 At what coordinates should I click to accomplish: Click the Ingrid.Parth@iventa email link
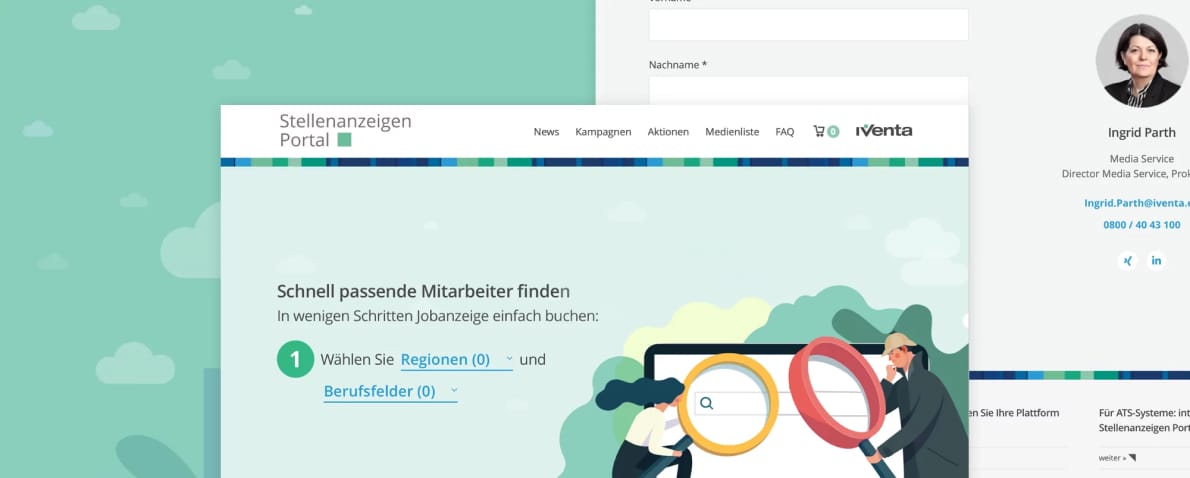(1136, 202)
